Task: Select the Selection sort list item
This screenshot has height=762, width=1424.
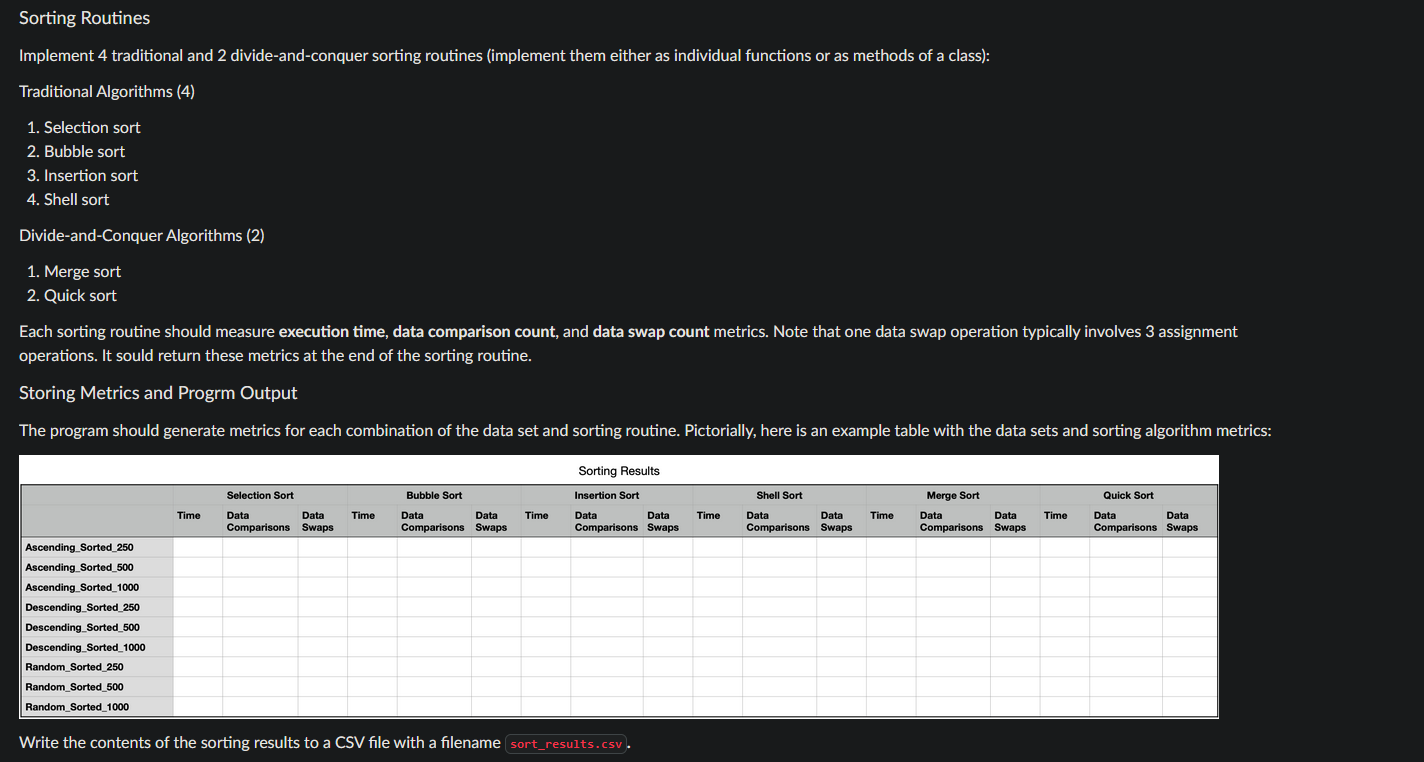Action: pyautogui.click(x=92, y=127)
